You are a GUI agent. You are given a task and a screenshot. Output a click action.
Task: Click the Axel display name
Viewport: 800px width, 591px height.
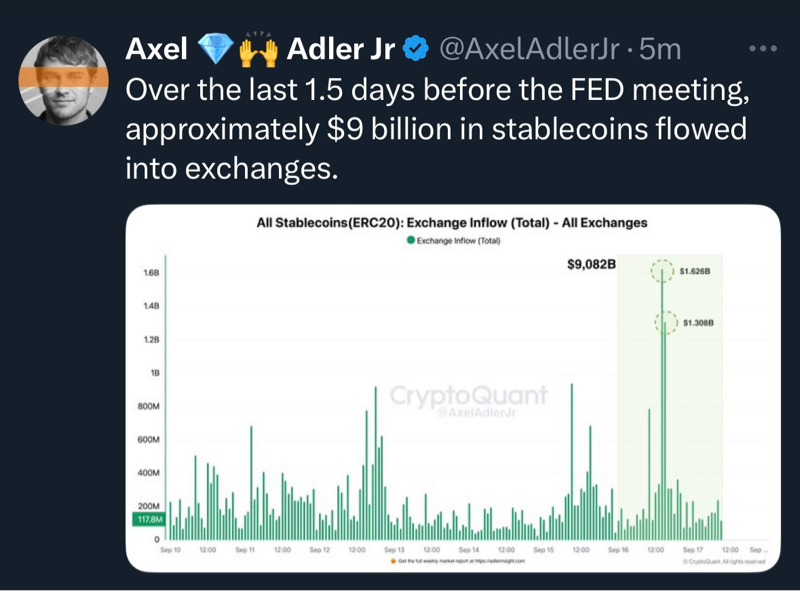coord(155,48)
